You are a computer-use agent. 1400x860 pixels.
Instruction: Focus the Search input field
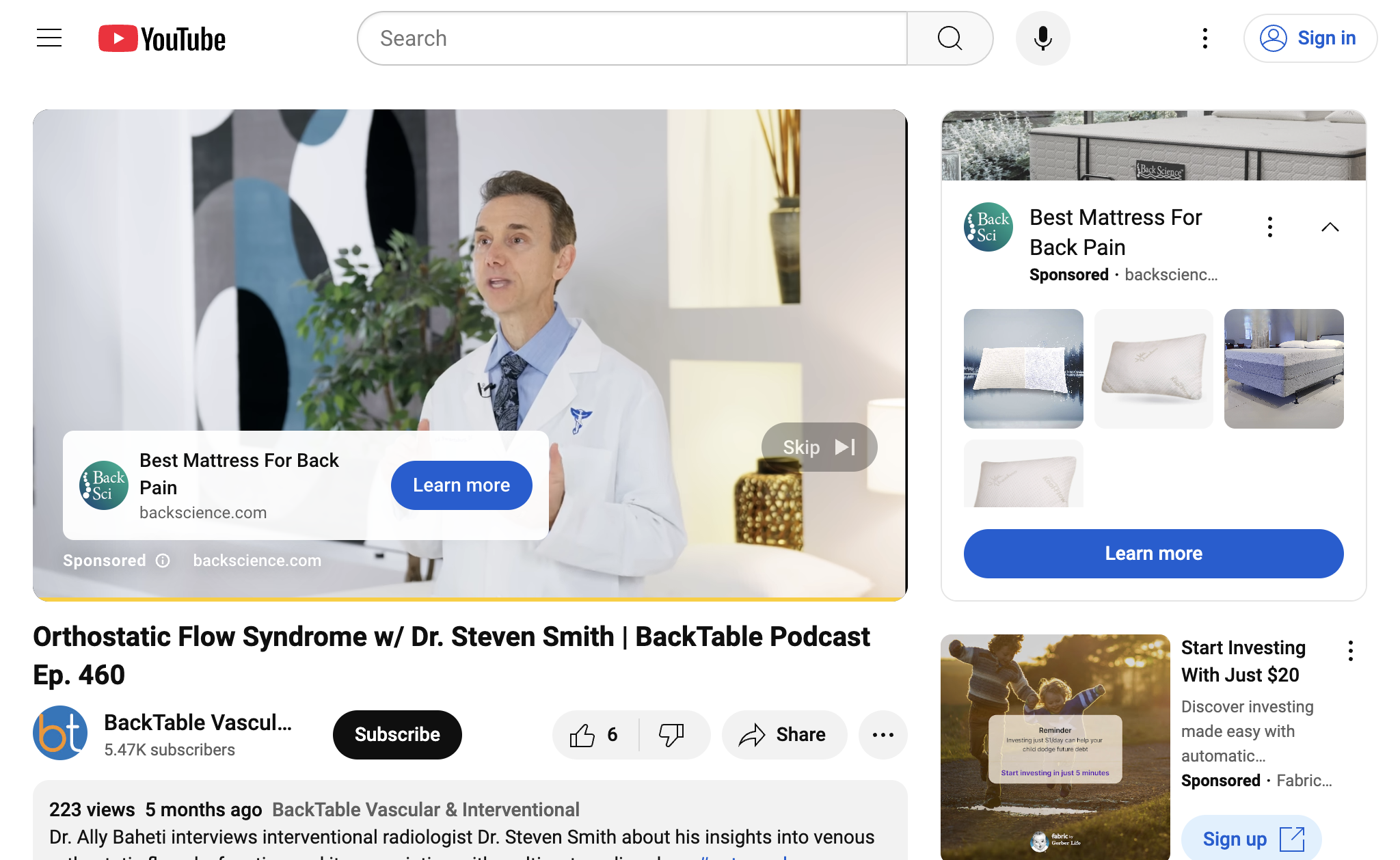[633, 38]
